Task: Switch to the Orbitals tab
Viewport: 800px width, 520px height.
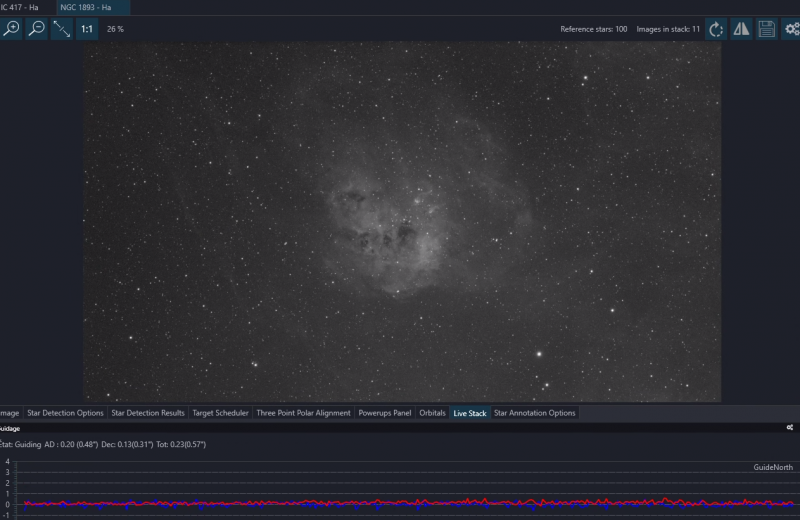Action: click(432, 413)
